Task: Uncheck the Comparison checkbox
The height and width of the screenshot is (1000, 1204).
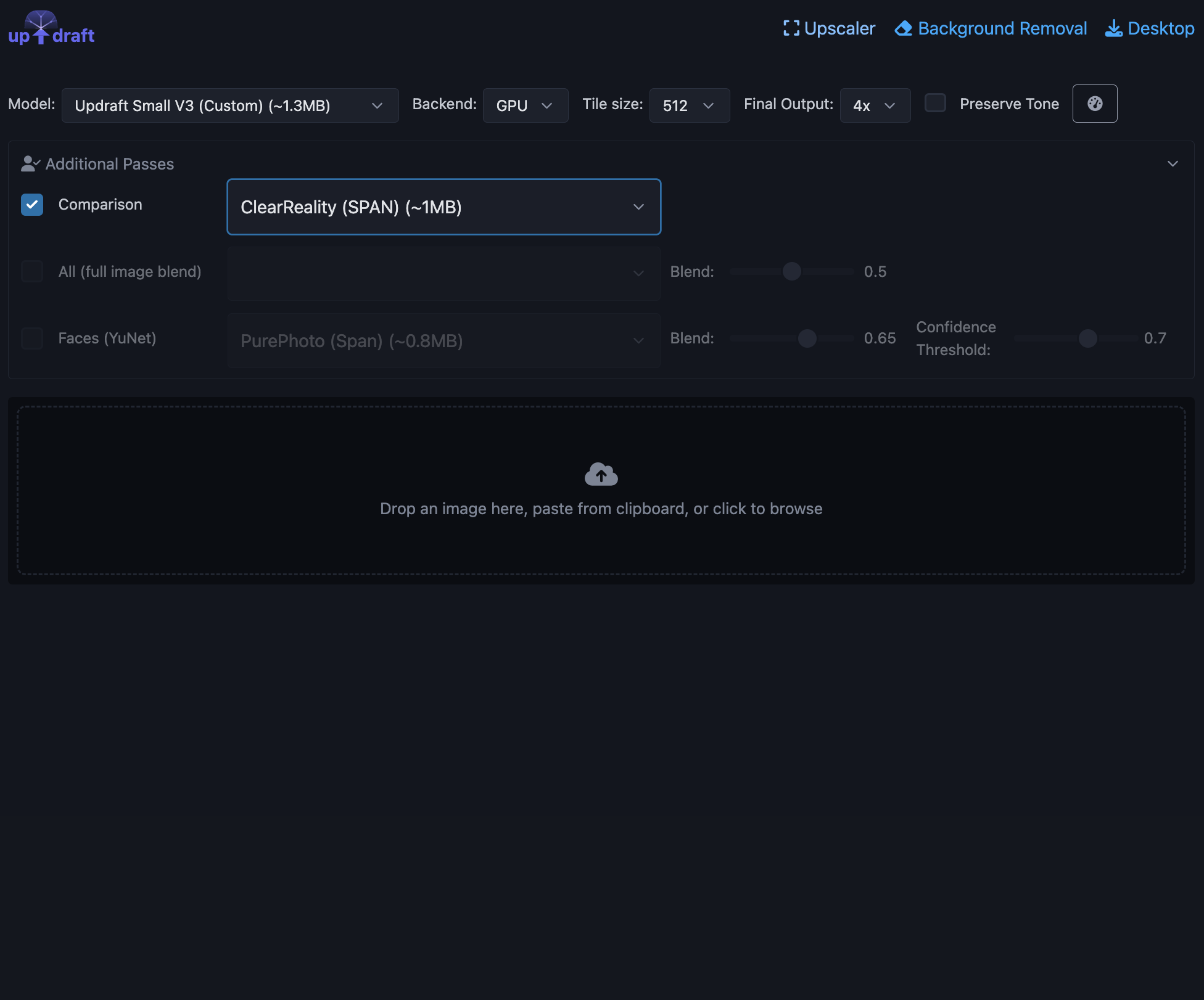Action: pyautogui.click(x=32, y=205)
